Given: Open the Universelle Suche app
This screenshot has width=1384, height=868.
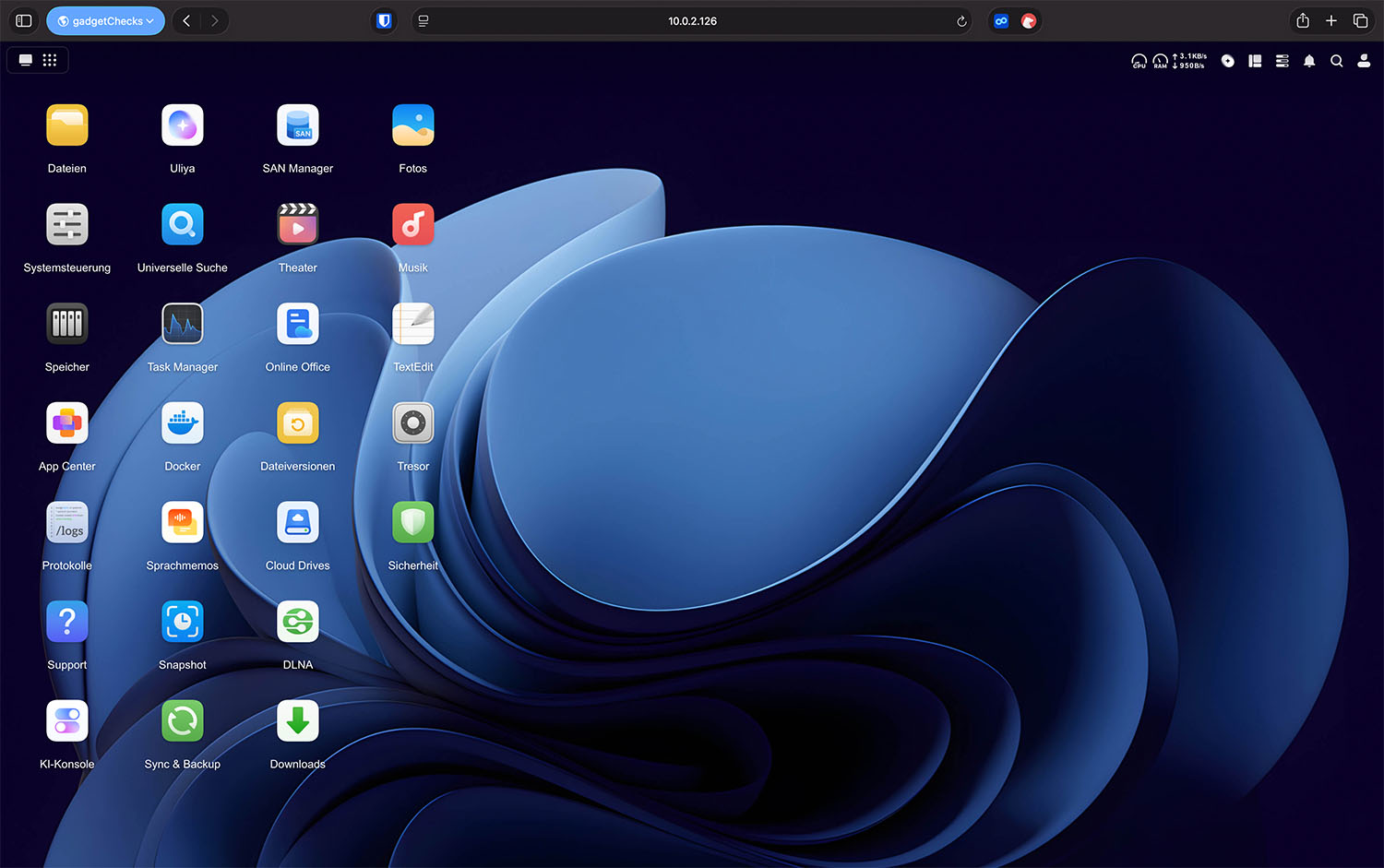Looking at the screenshot, I should point(182,226).
